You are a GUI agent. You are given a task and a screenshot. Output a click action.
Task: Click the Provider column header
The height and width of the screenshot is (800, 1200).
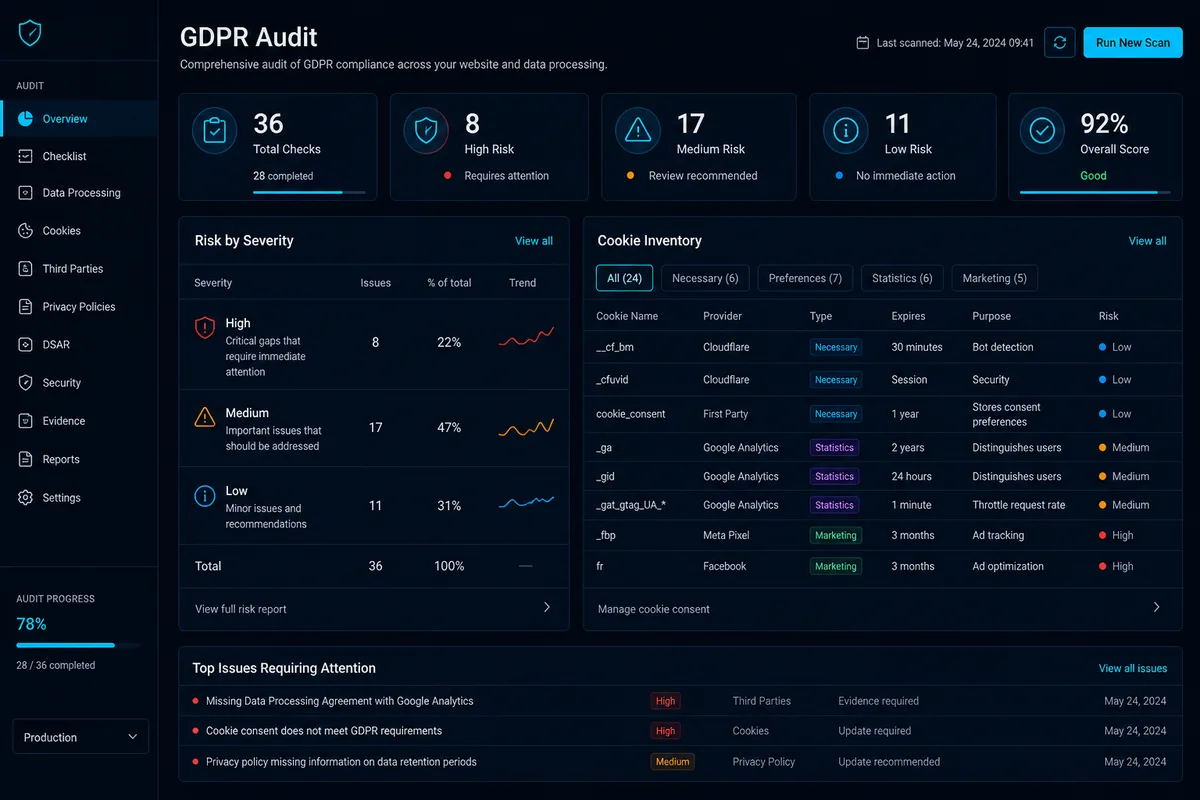tap(723, 316)
